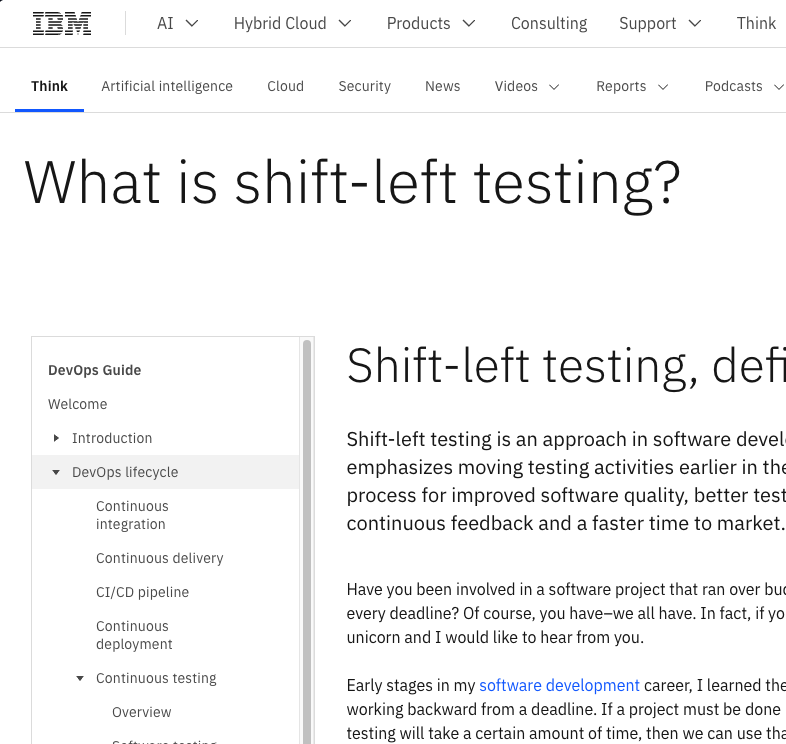Click the sidebar vertical scrollbar

click(307, 540)
